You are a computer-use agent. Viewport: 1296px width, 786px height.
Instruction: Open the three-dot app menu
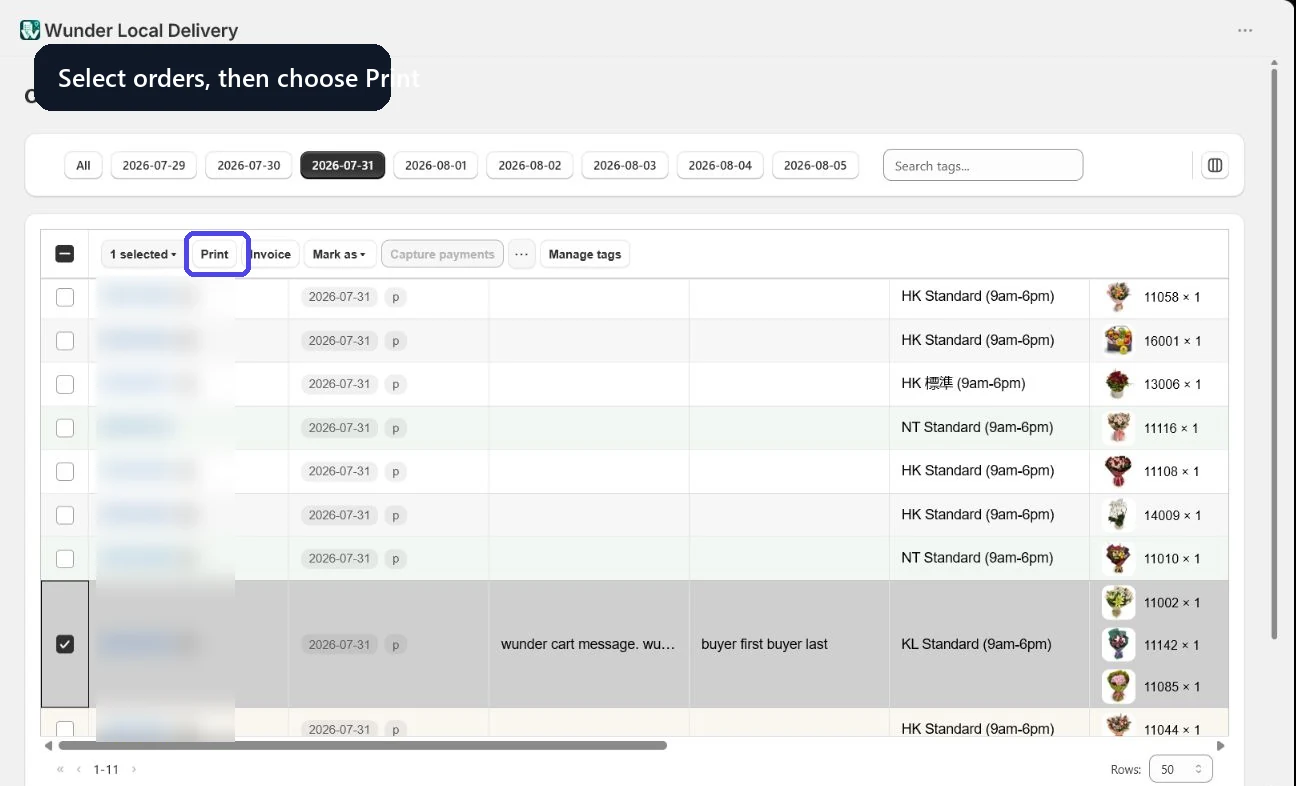click(1245, 30)
